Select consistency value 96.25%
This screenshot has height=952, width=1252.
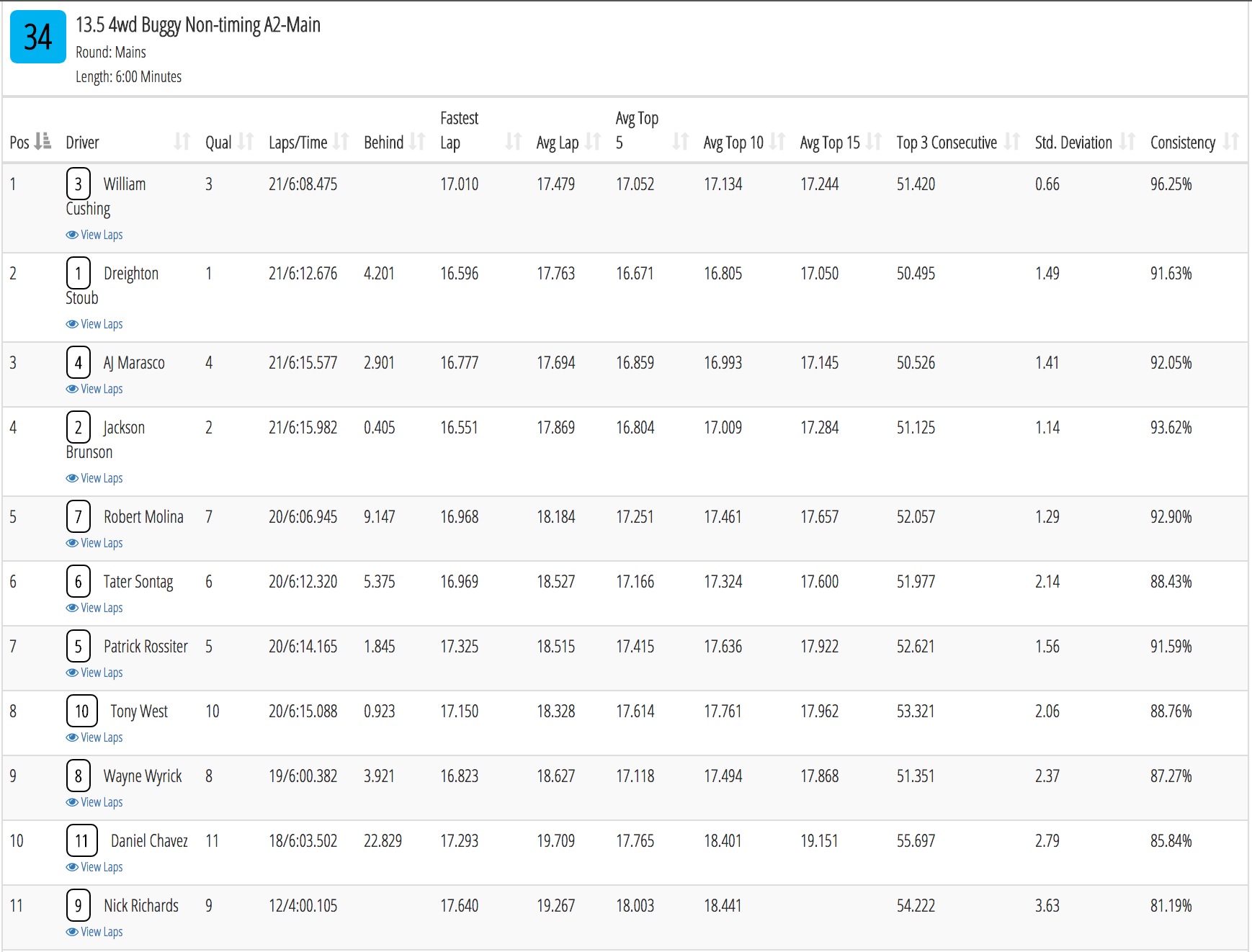coord(1171,184)
